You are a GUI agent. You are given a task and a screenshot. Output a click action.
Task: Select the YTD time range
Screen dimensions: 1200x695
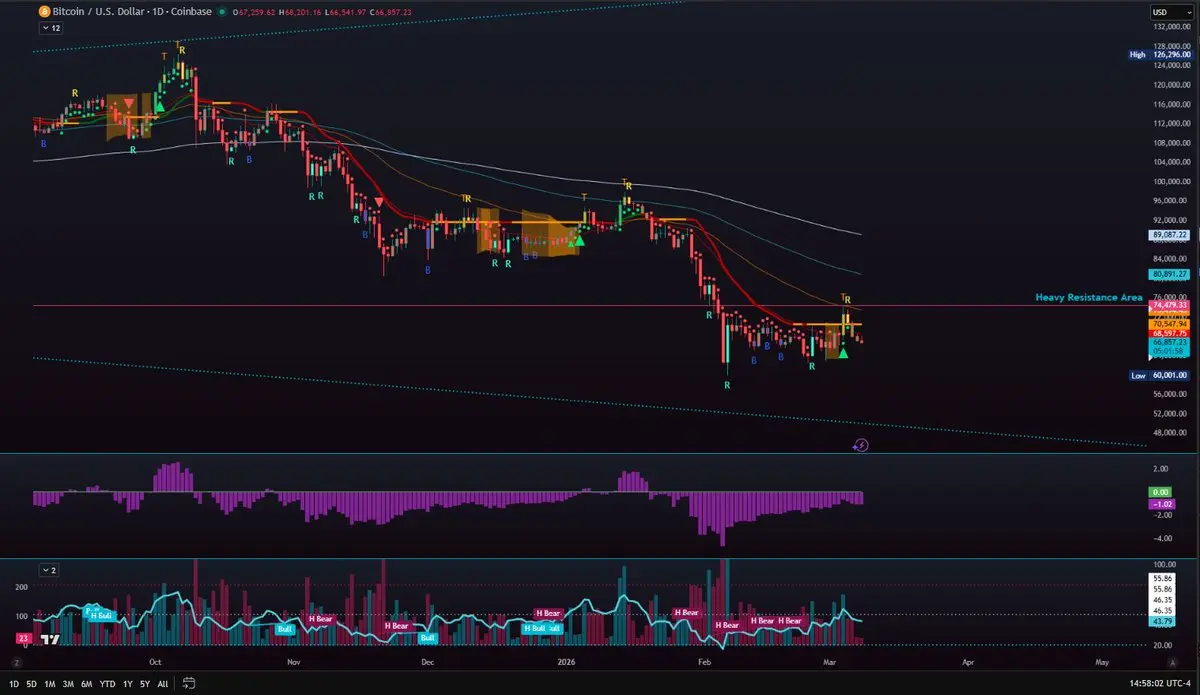point(107,684)
